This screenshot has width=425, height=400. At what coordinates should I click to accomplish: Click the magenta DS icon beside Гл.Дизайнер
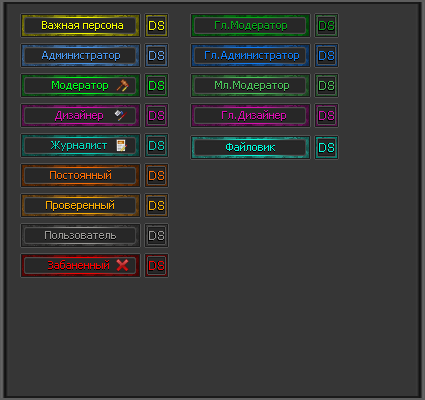pos(326,115)
